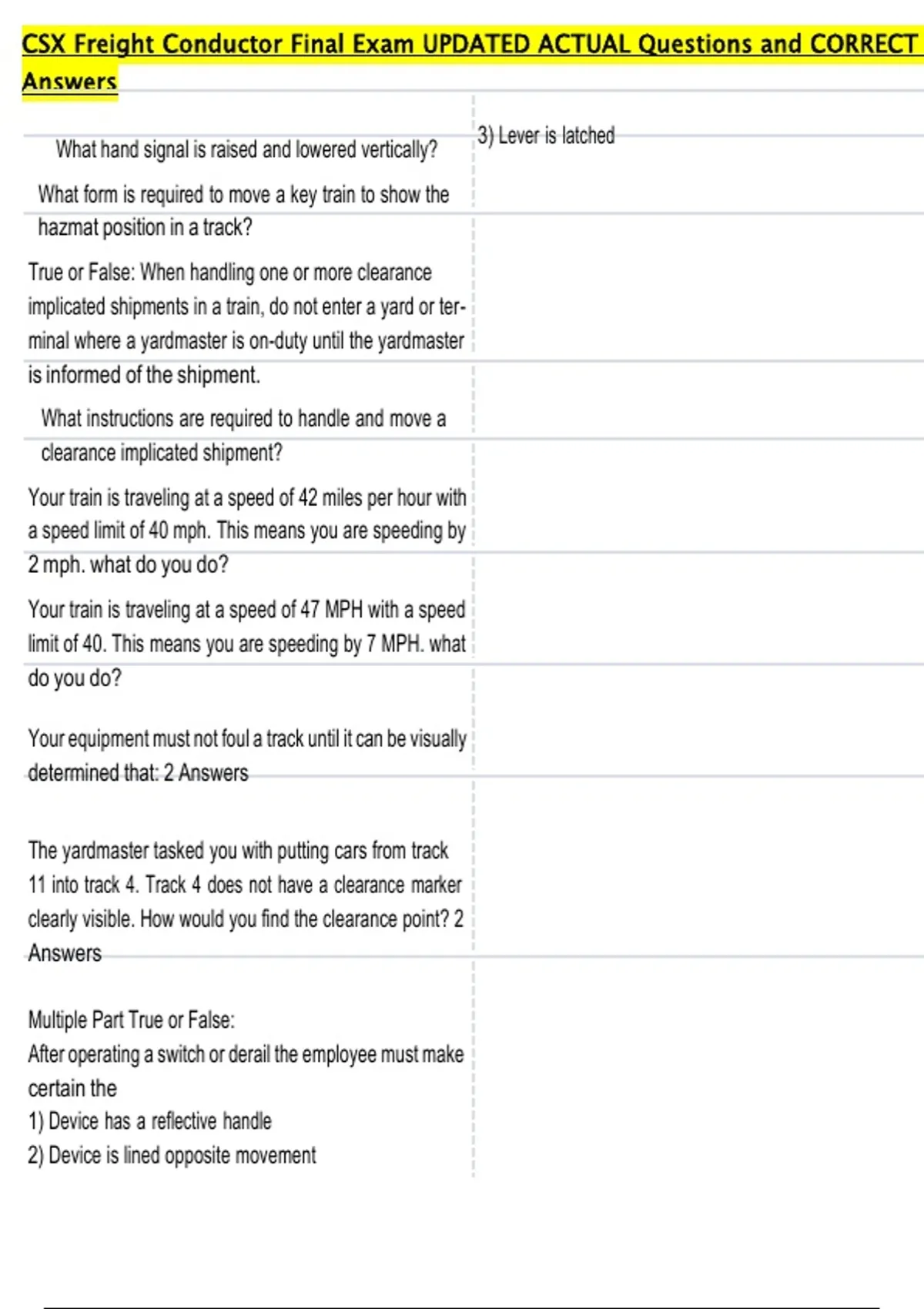
Task: Click the "After operating a switch or derail" sentence
Action: 246,1054
